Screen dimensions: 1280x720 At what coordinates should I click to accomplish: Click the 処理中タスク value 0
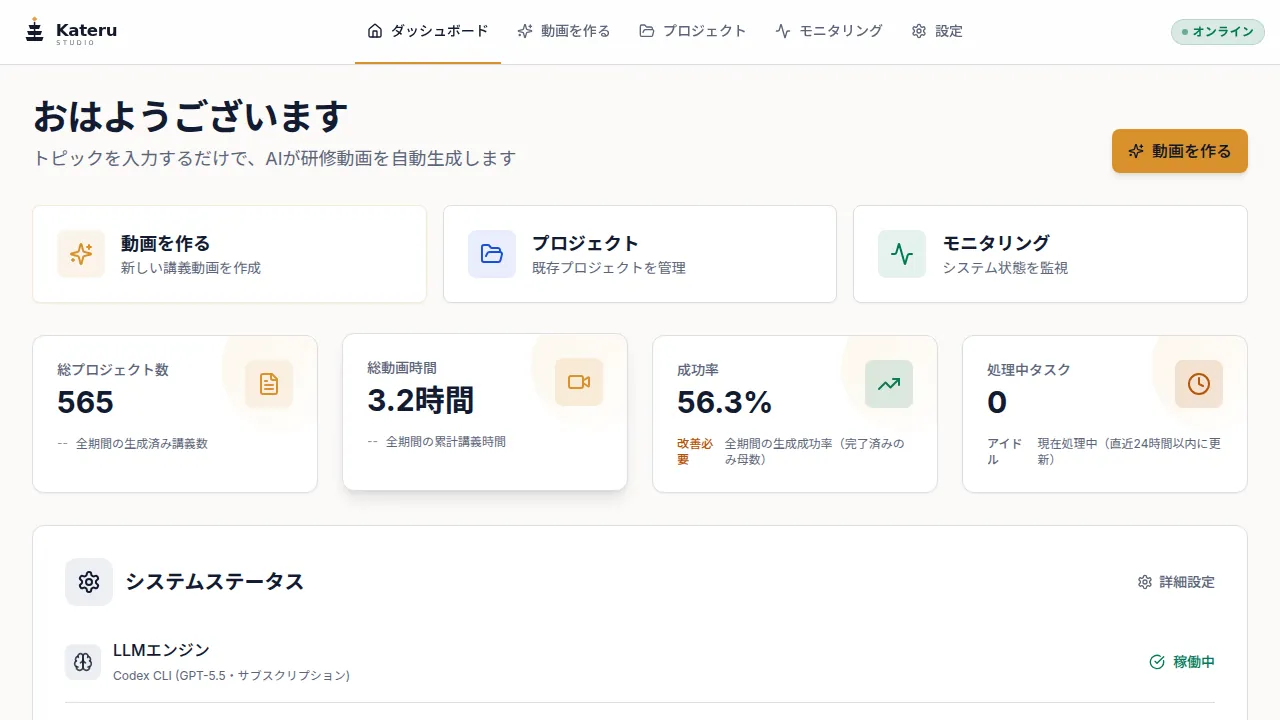[x=997, y=402]
